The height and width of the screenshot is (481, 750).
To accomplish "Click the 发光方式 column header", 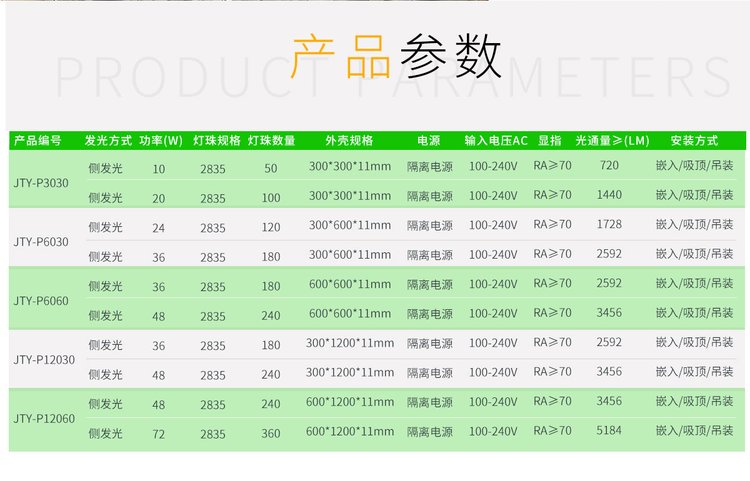I will tap(108, 141).
